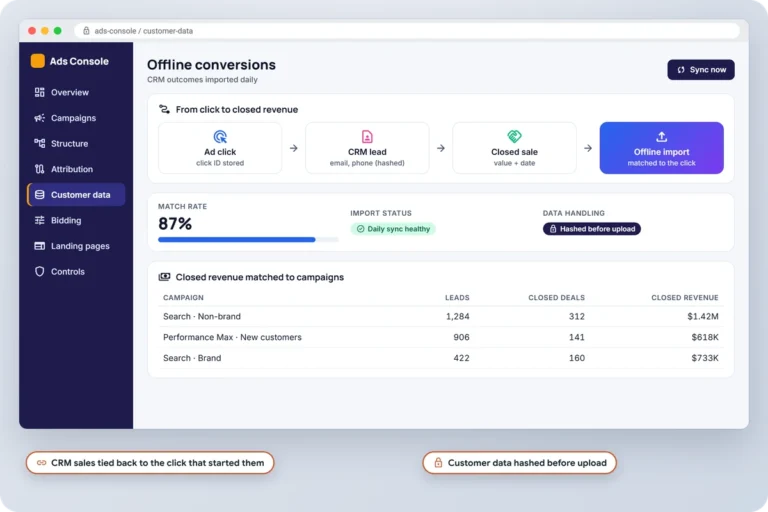This screenshot has width=768, height=512.
Task: Click the 141 closed deals value
Action: (x=576, y=337)
